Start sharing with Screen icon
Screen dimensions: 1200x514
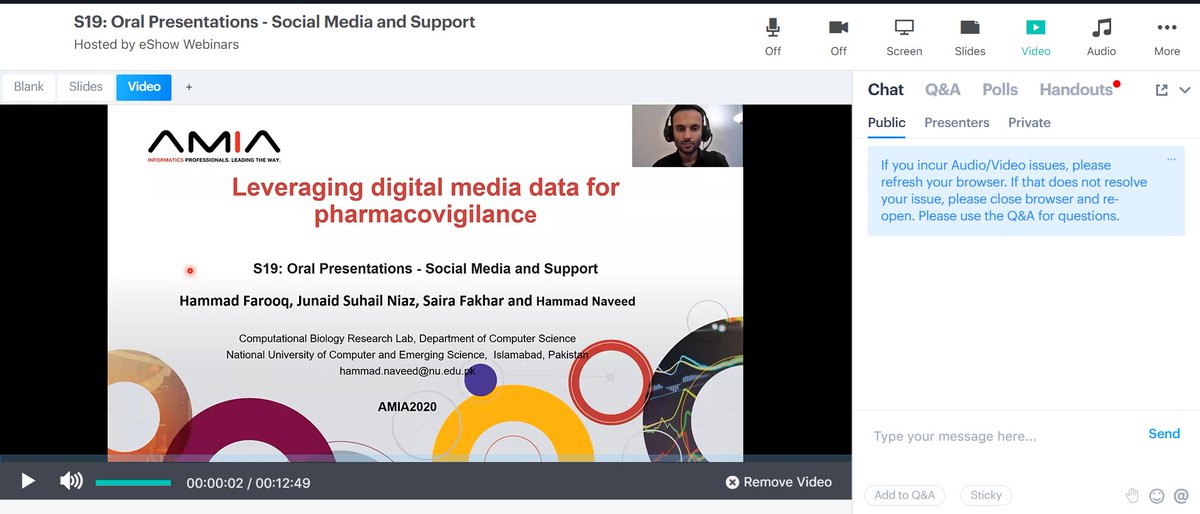point(904,37)
